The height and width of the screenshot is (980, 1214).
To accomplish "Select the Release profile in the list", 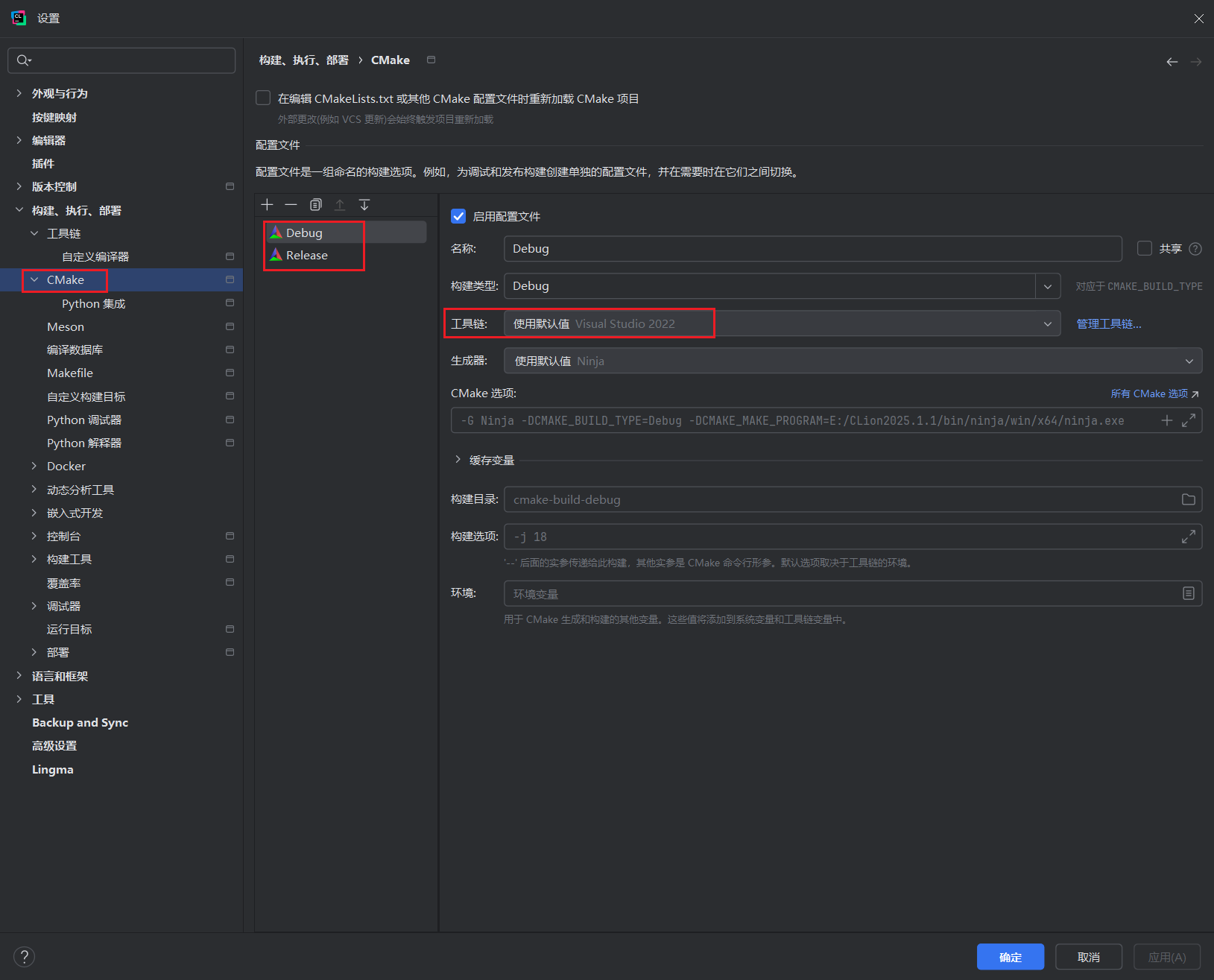I will (x=307, y=256).
